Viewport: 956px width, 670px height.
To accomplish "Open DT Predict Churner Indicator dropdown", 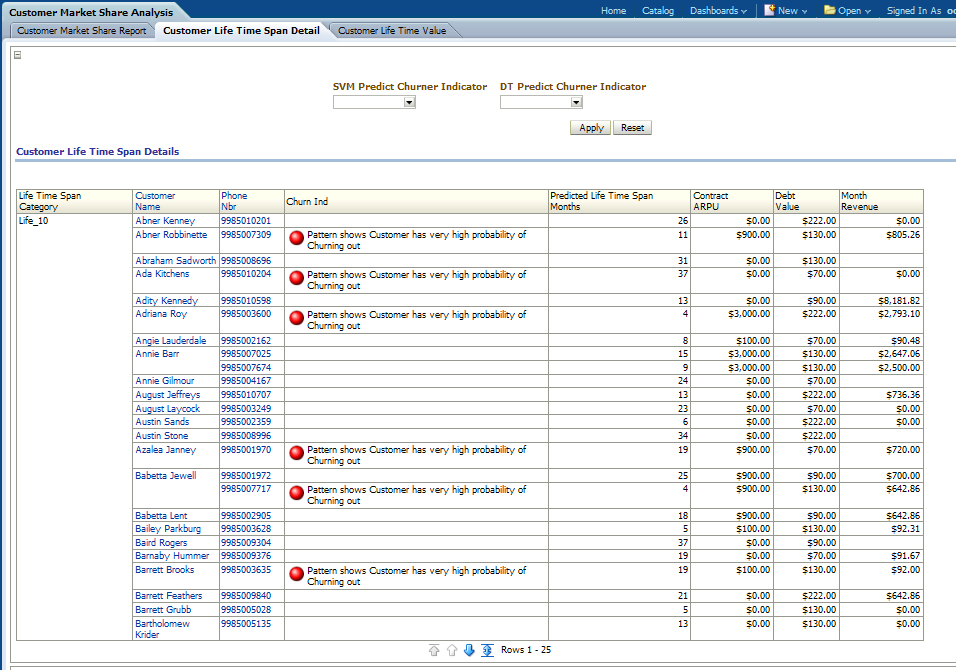I will [576, 102].
